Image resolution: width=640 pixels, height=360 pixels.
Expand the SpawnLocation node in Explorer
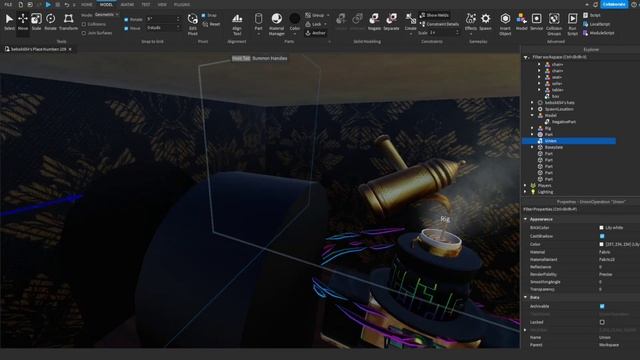(x=532, y=109)
